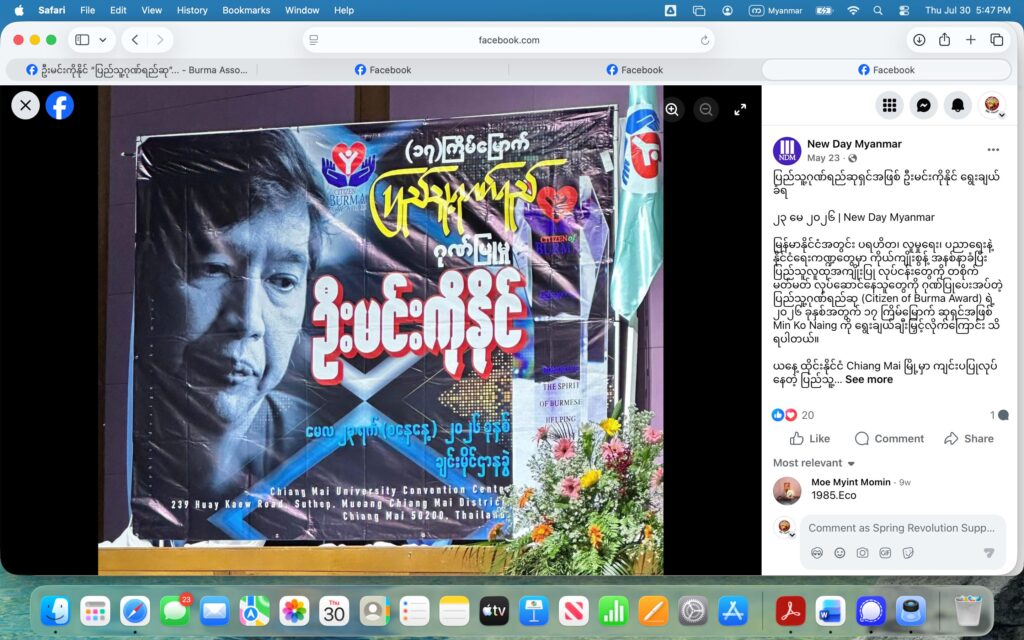
Task: Close the photo viewer with X button
Action: [x=25, y=105]
